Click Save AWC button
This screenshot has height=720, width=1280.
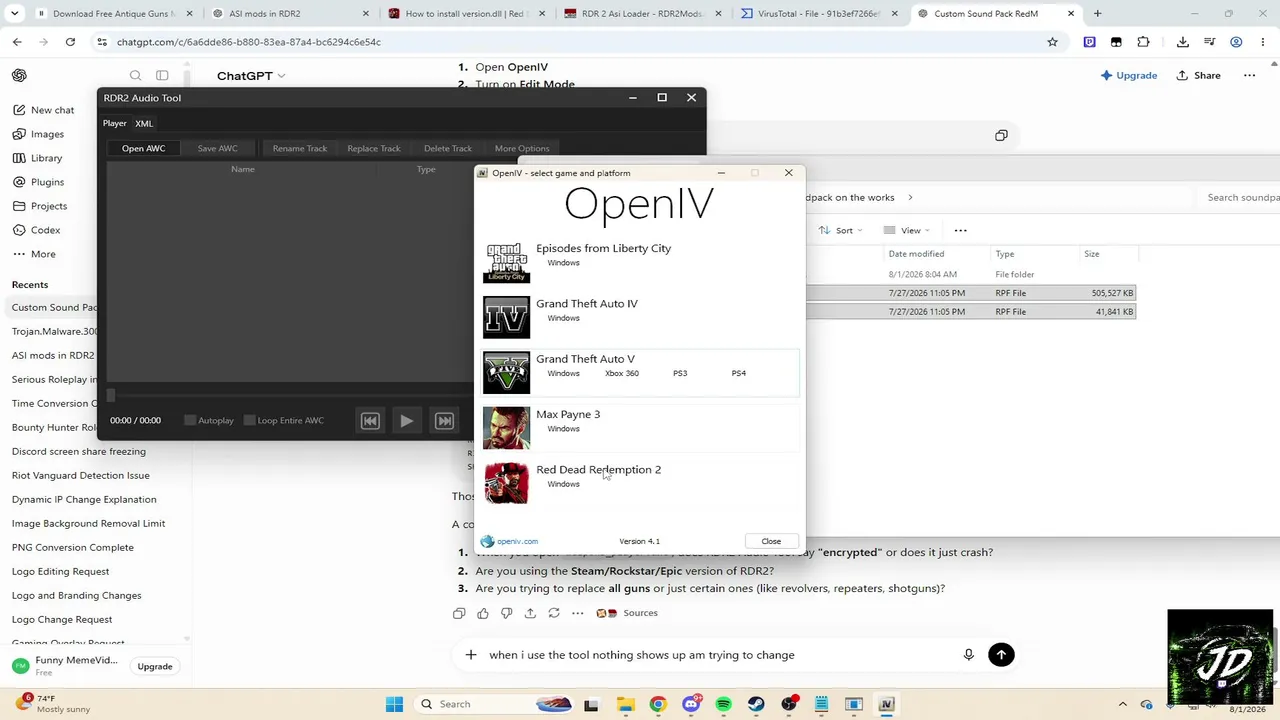(218, 148)
